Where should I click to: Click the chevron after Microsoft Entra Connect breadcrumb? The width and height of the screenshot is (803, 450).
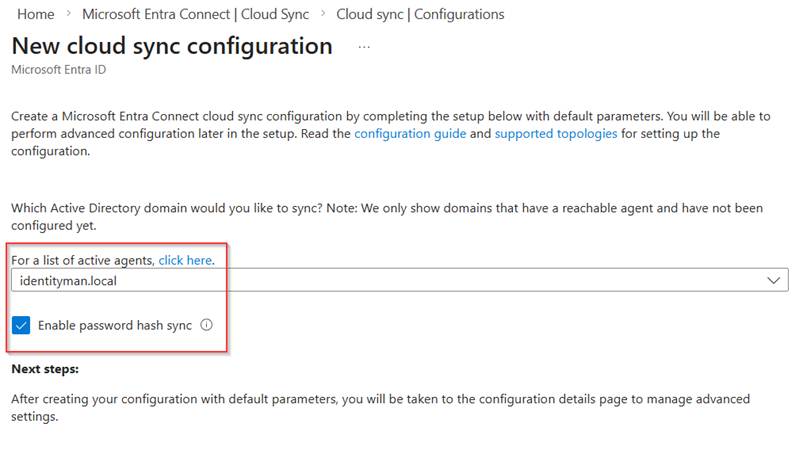323,15
